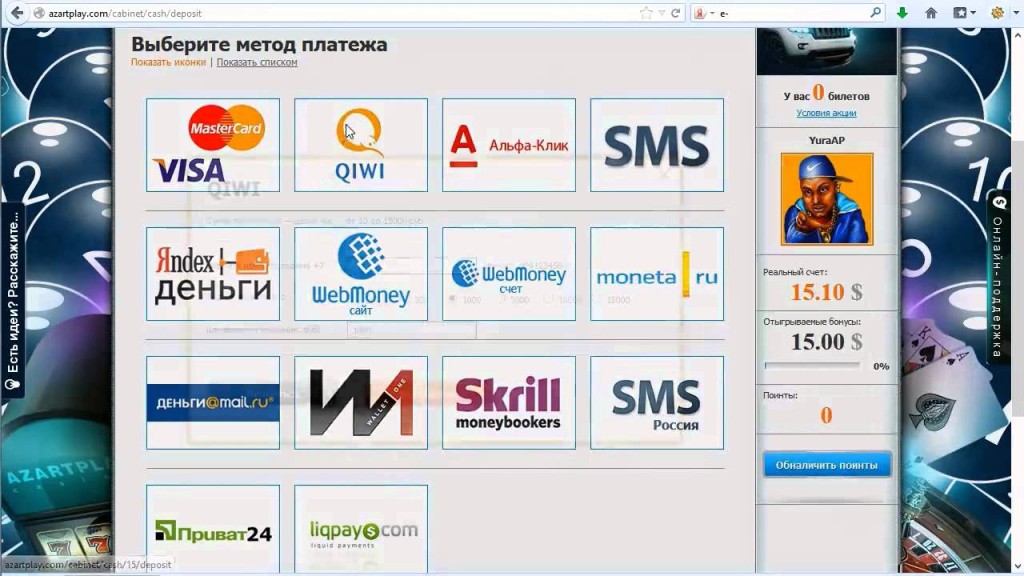Select the WebMoney сайт payment option
The image size is (1024, 576).
360,273
